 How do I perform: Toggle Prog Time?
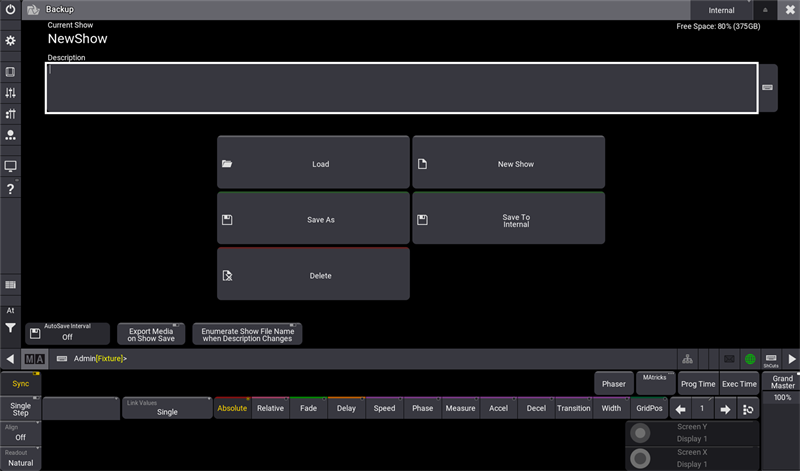click(x=698, y=383)
